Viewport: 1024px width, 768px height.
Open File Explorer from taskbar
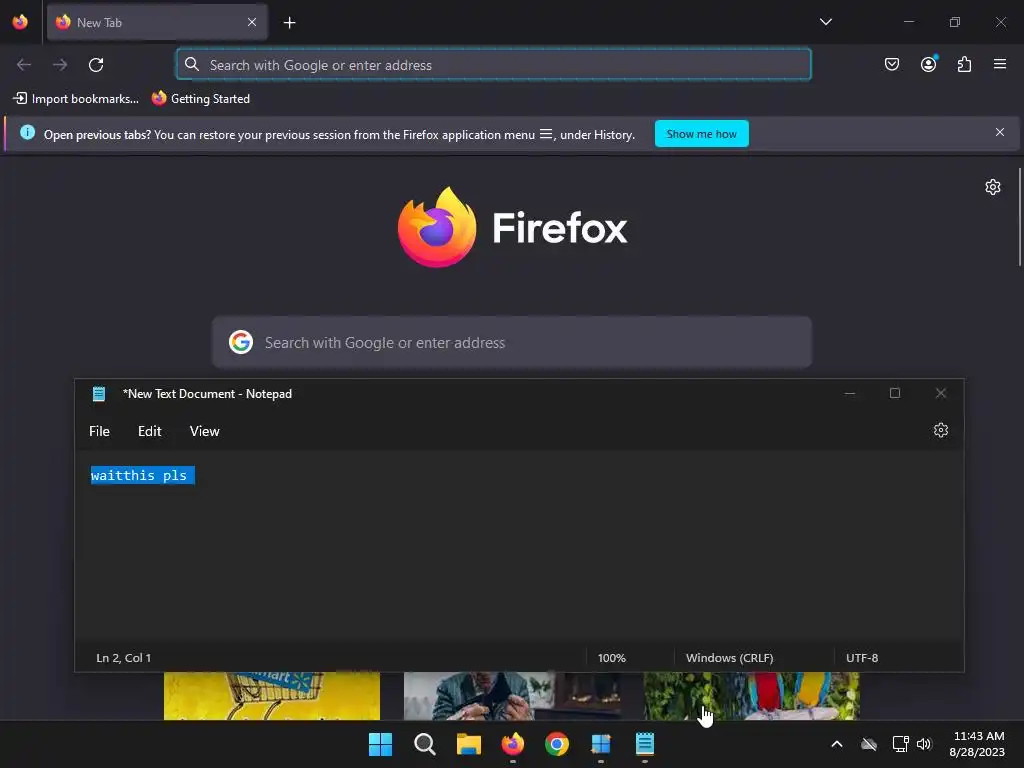tap(468, 744)
